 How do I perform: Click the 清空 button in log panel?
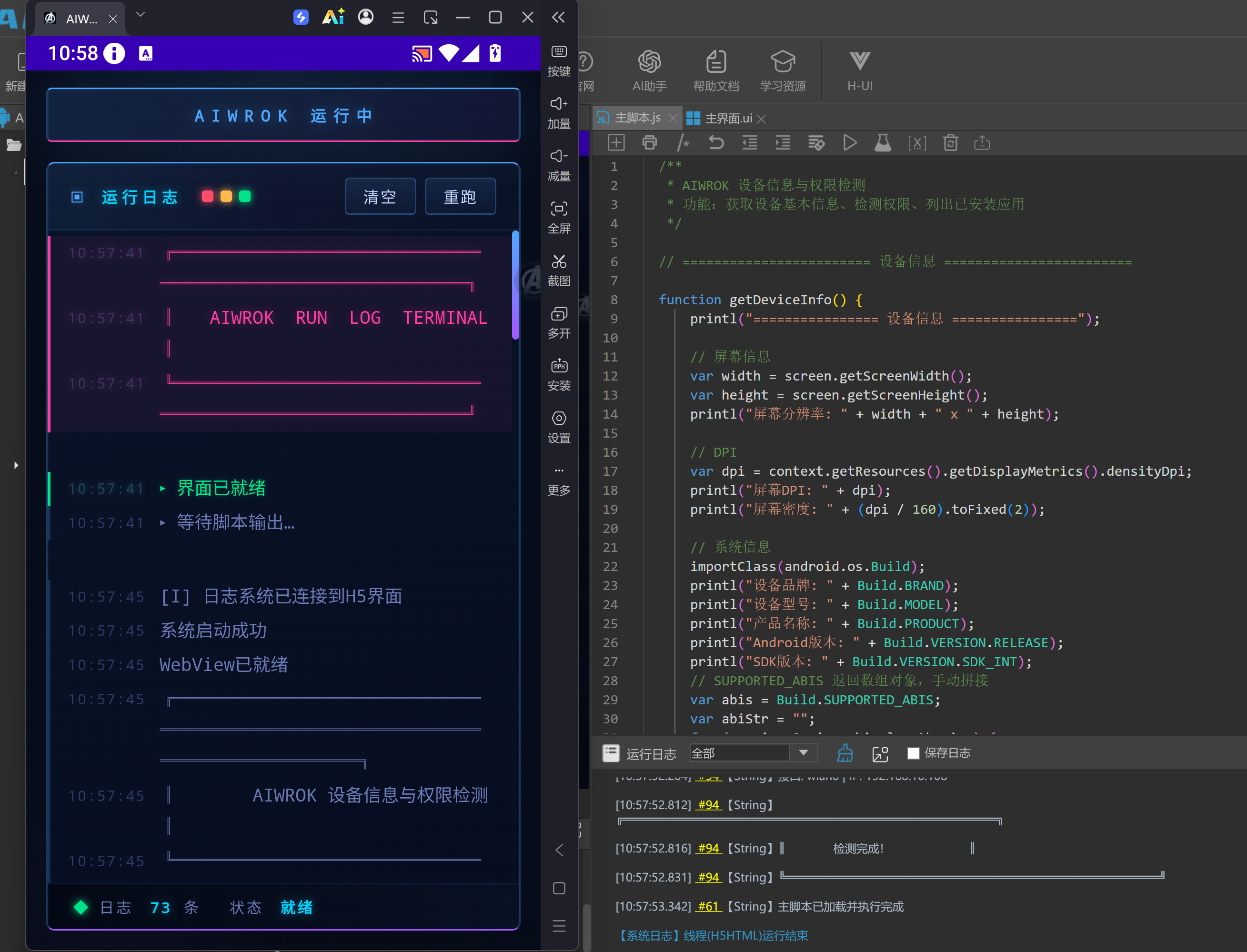click(380, 197)
